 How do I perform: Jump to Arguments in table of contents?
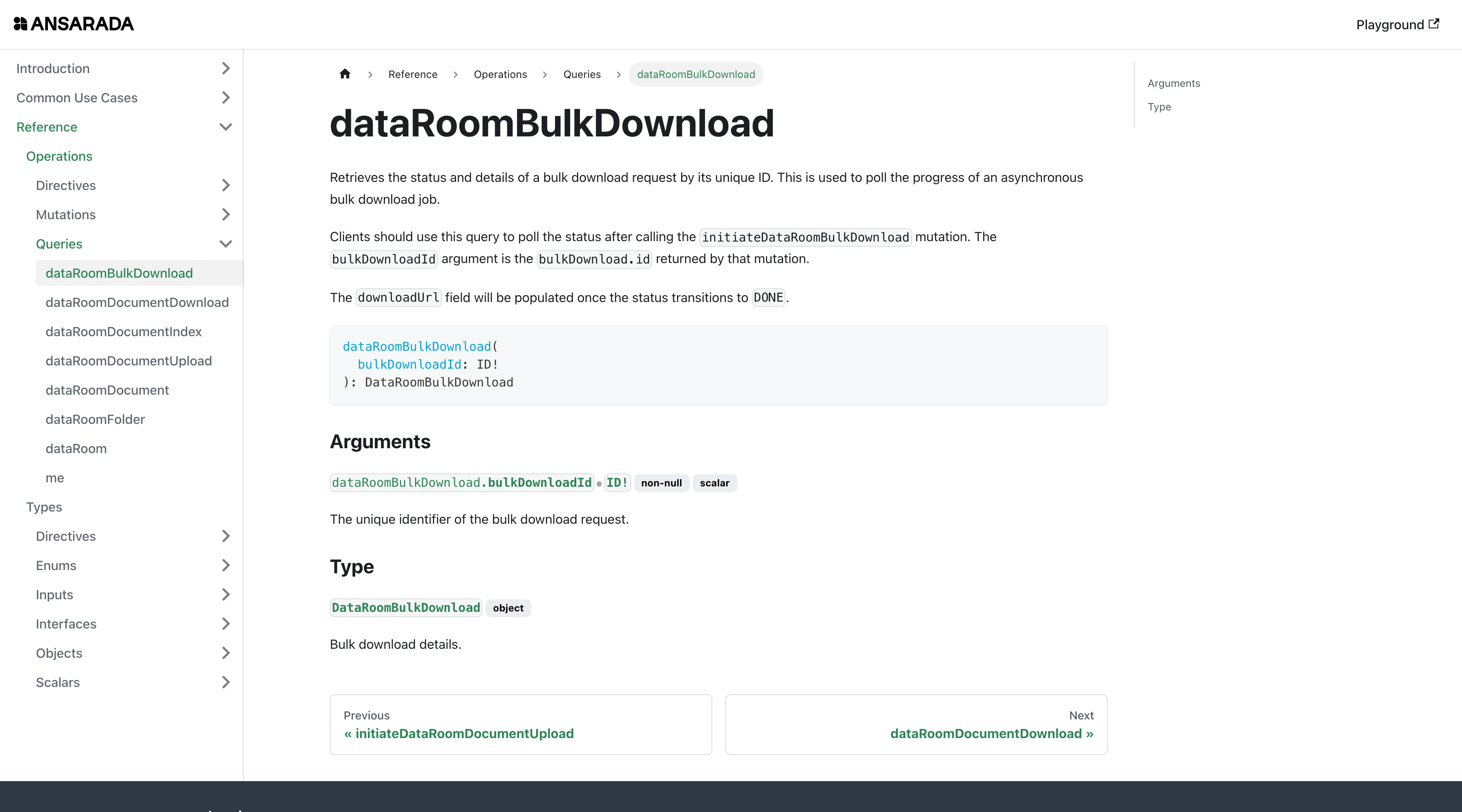tap(1174, 83)
